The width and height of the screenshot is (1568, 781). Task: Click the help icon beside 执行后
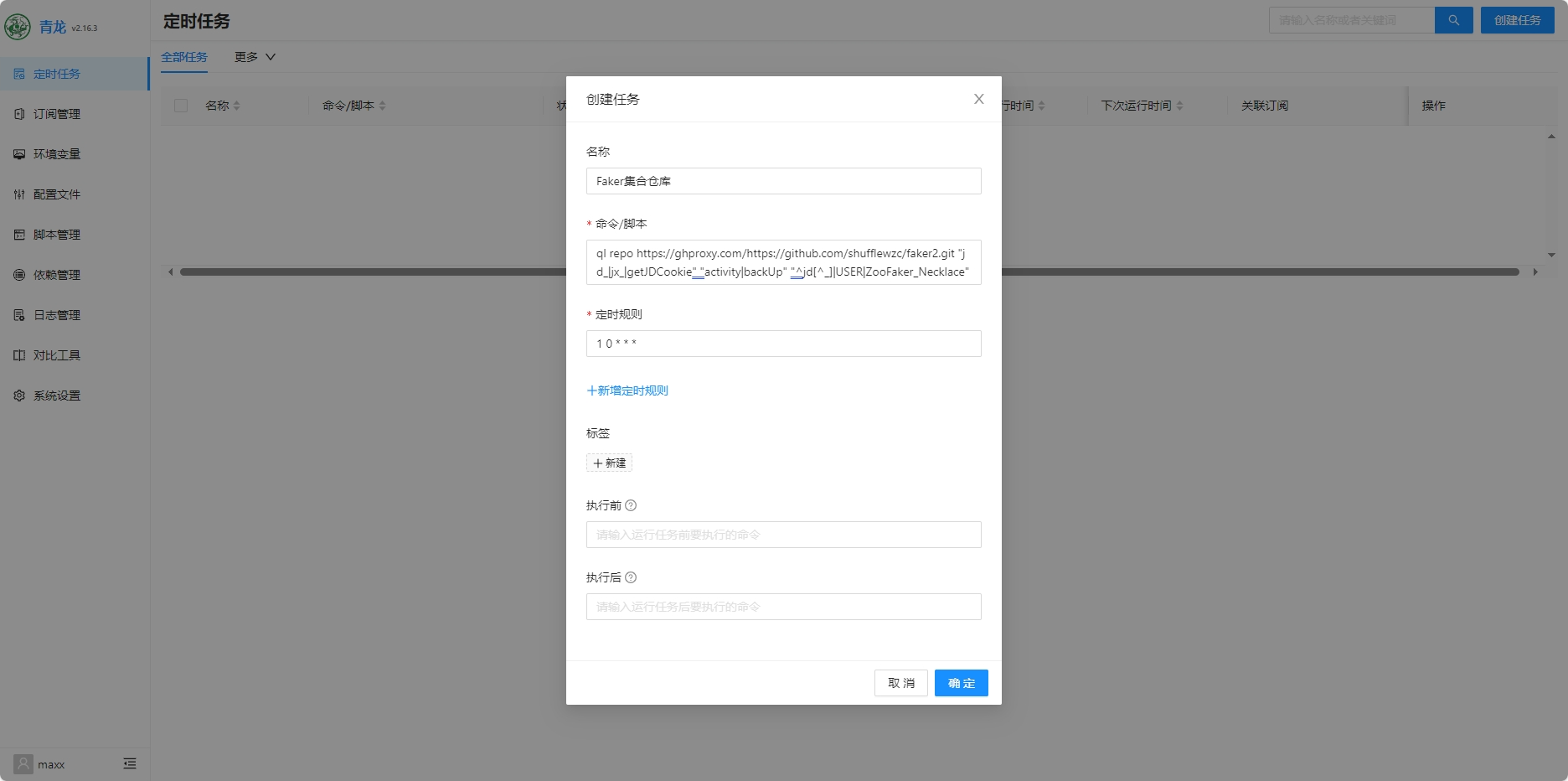tap(631, 577)
